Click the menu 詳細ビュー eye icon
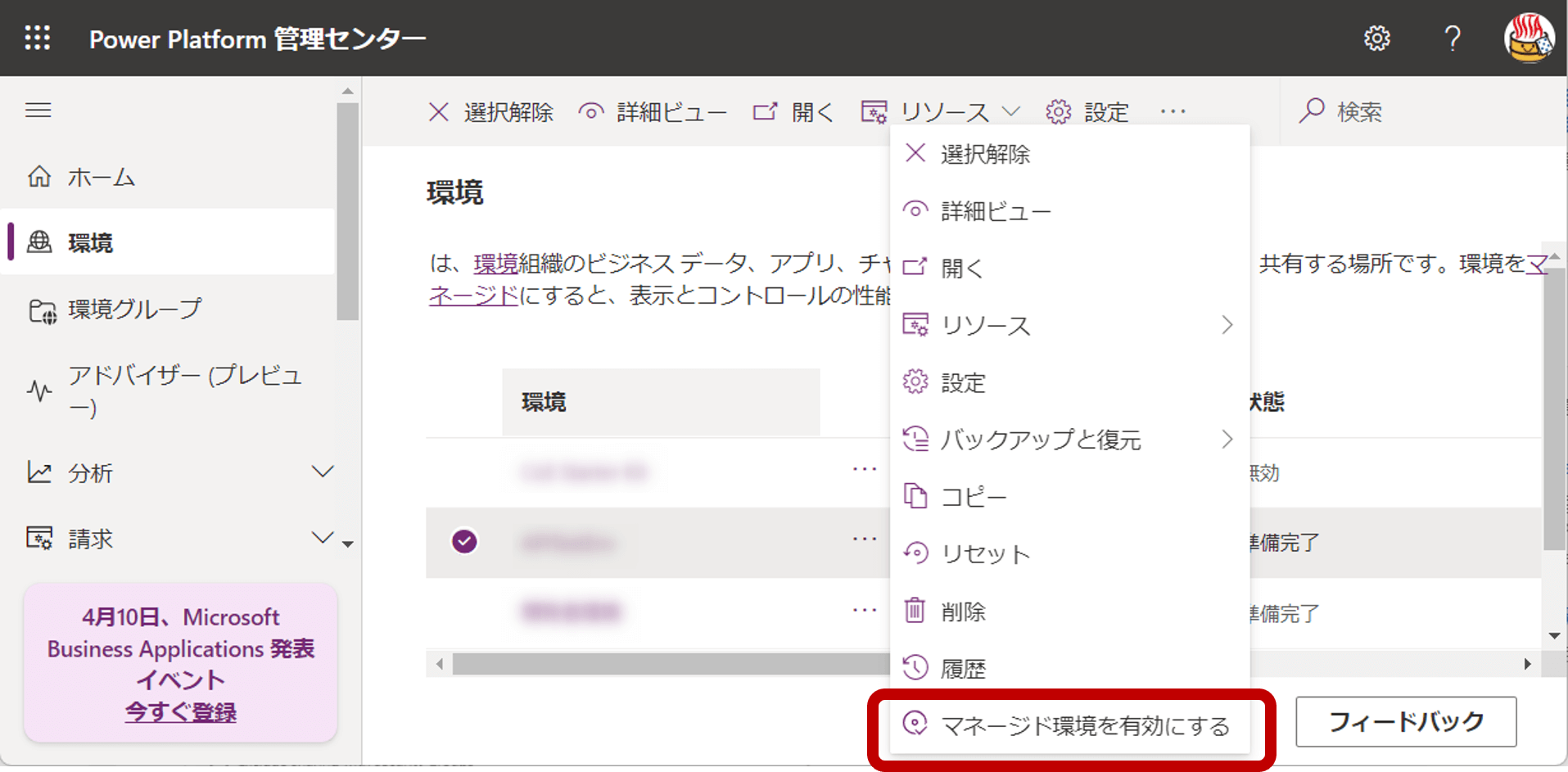 [x=915, y=210]
